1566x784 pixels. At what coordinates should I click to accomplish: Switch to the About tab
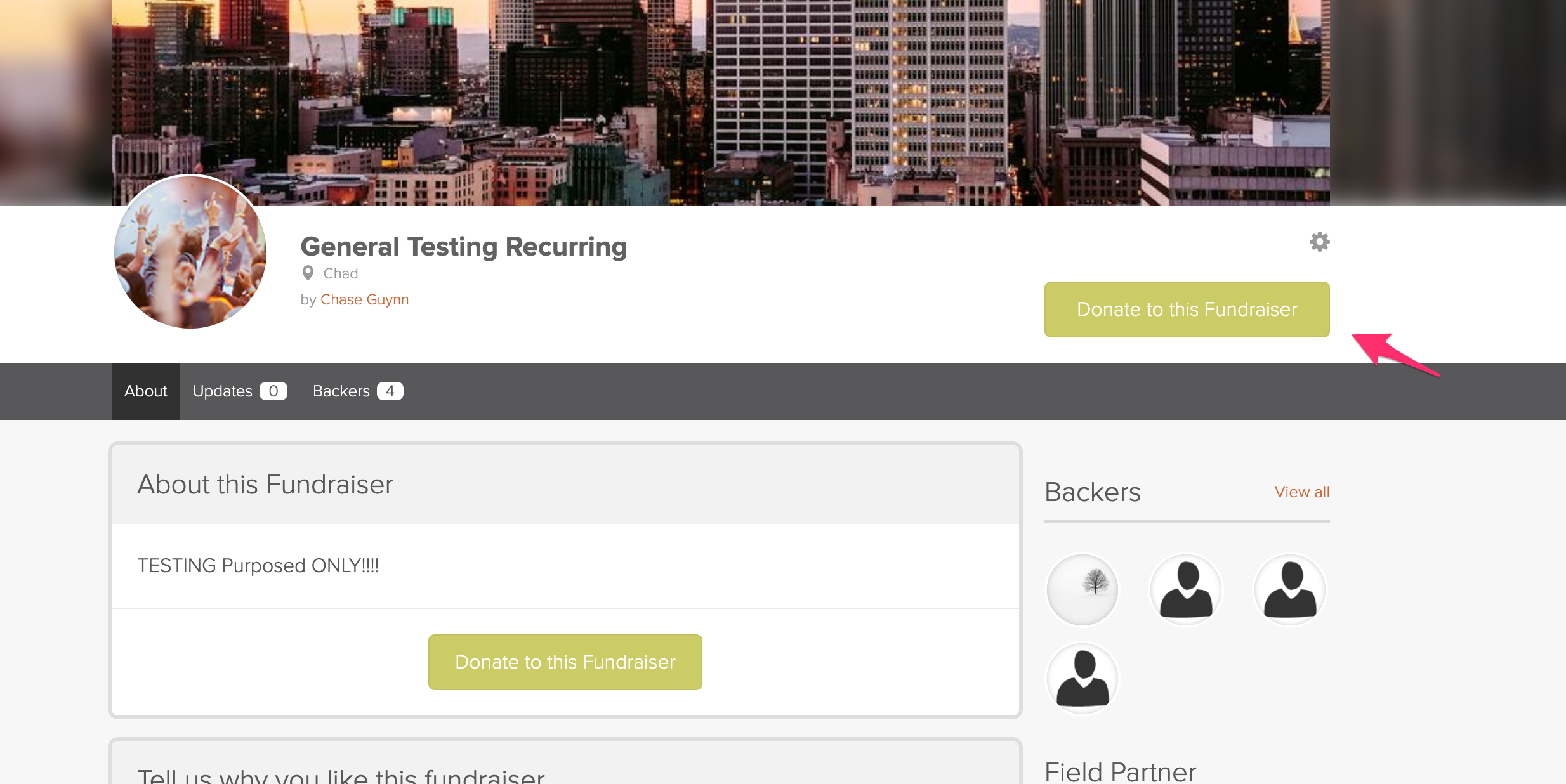pyautogui.click(x=146, y=391)
